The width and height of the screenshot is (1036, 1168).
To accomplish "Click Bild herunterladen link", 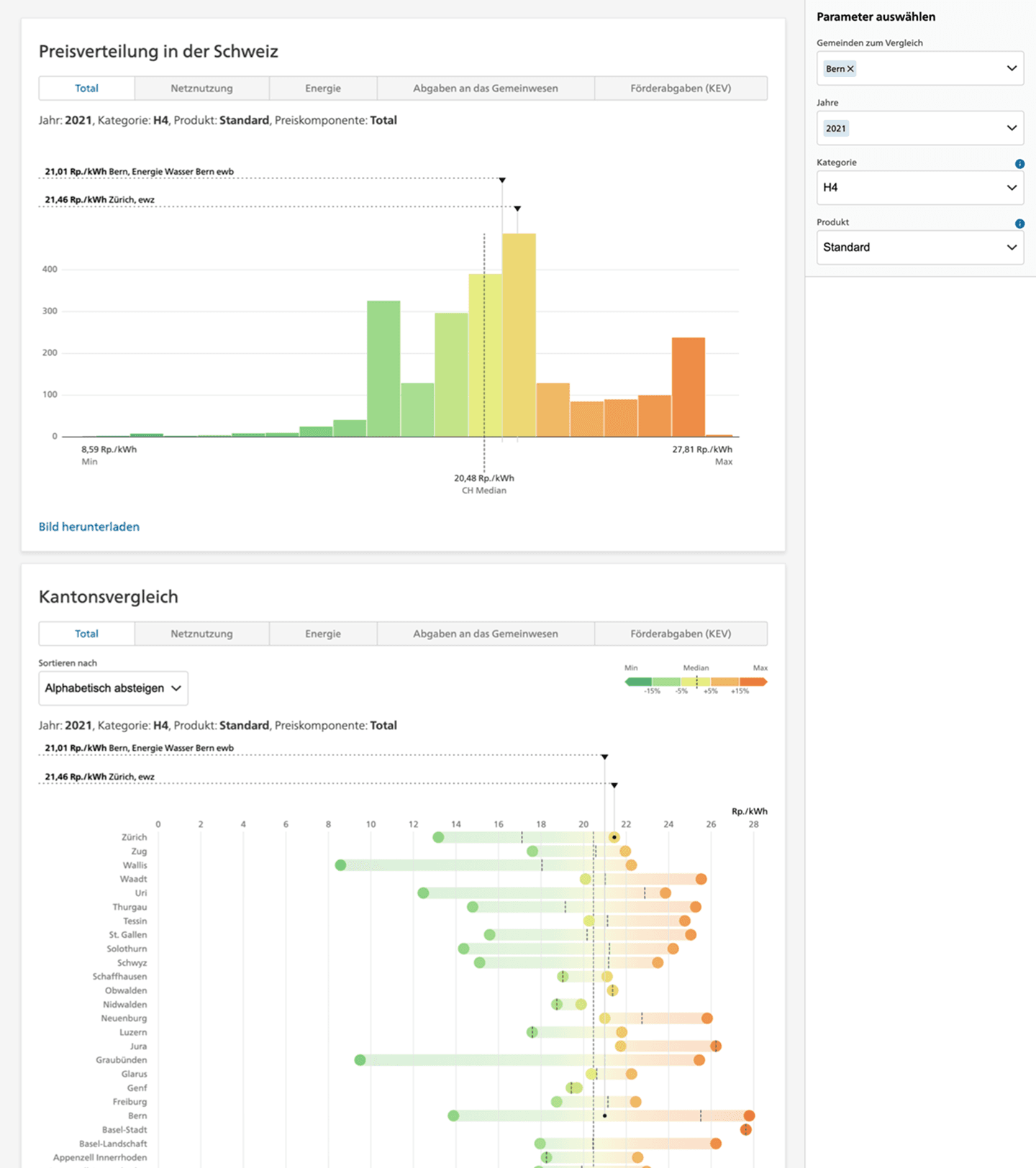I will [89, 526].
